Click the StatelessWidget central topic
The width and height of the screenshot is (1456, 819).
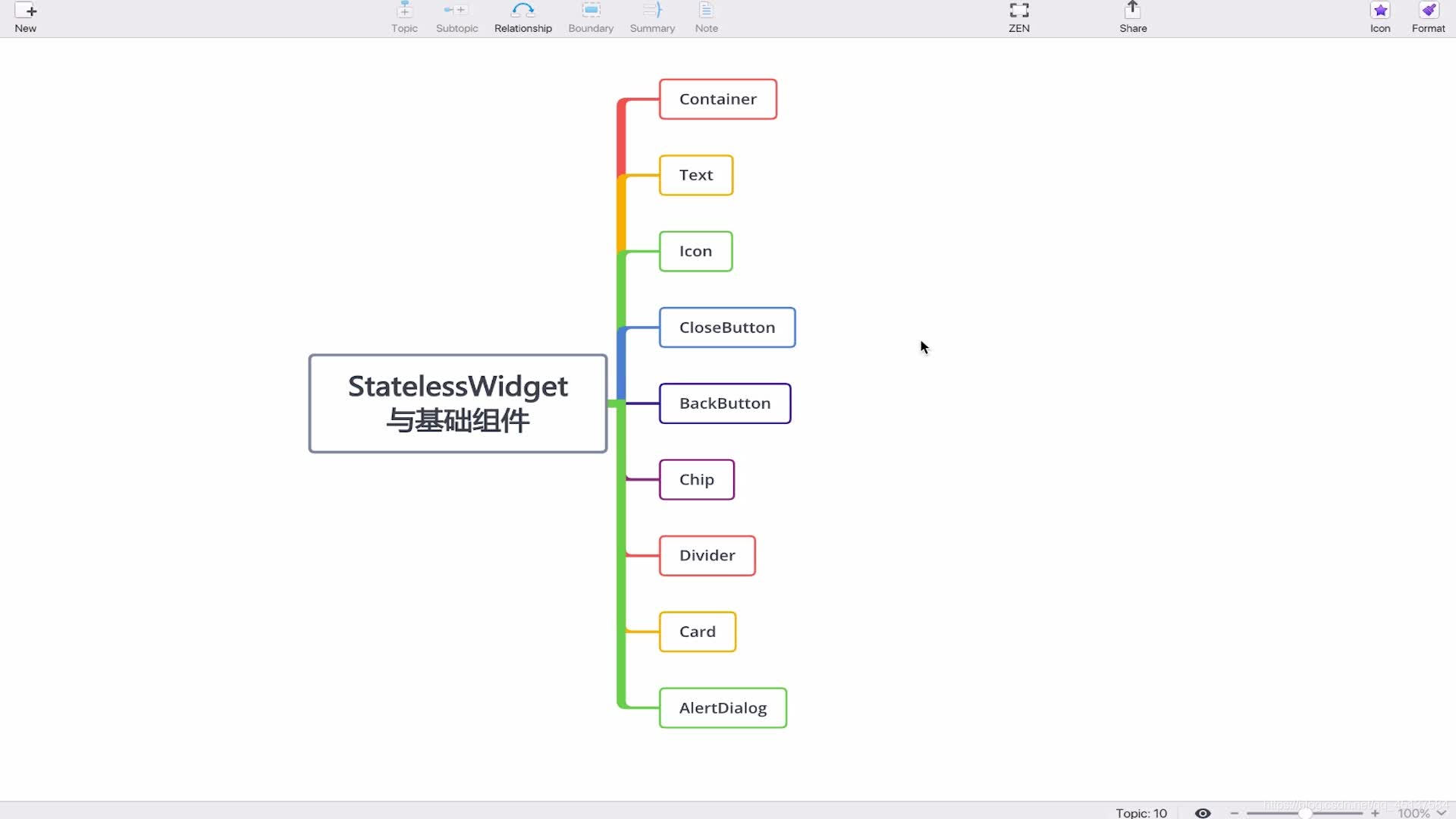(457, 402)
